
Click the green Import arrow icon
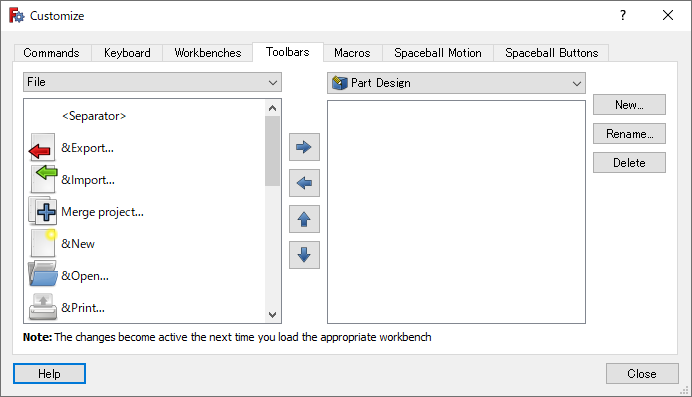pos(43,180)
